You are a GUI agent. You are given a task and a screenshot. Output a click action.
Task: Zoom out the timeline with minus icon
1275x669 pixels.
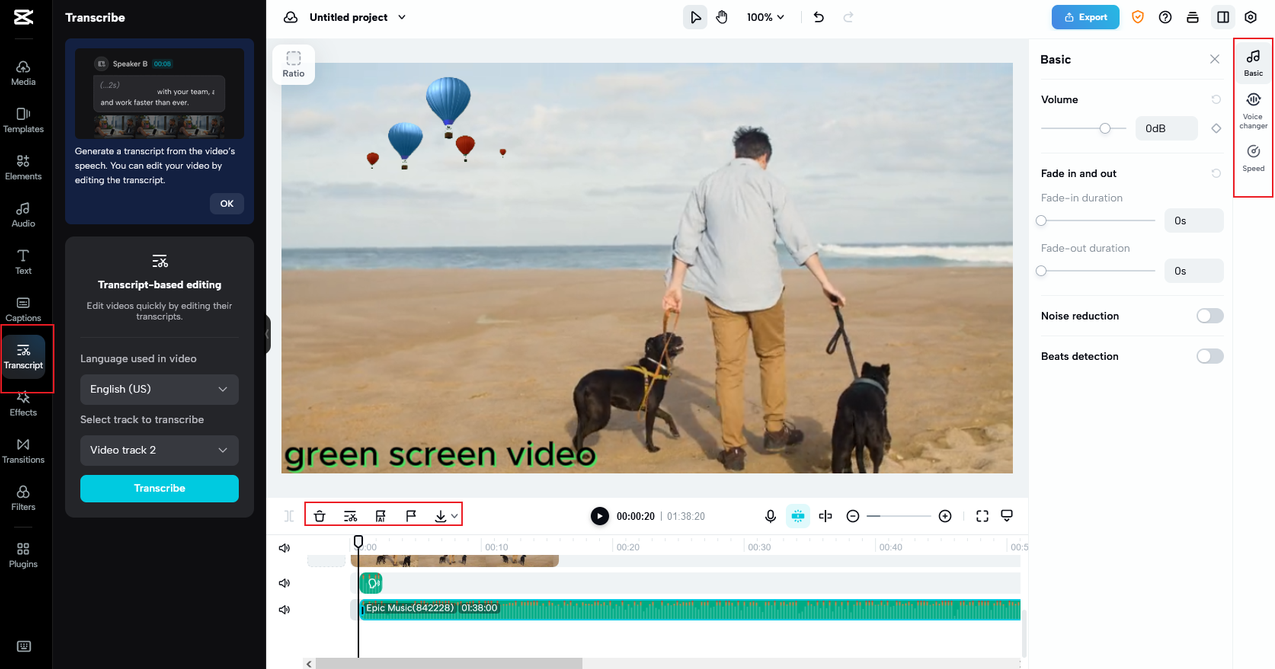click(x=853, y=516)
